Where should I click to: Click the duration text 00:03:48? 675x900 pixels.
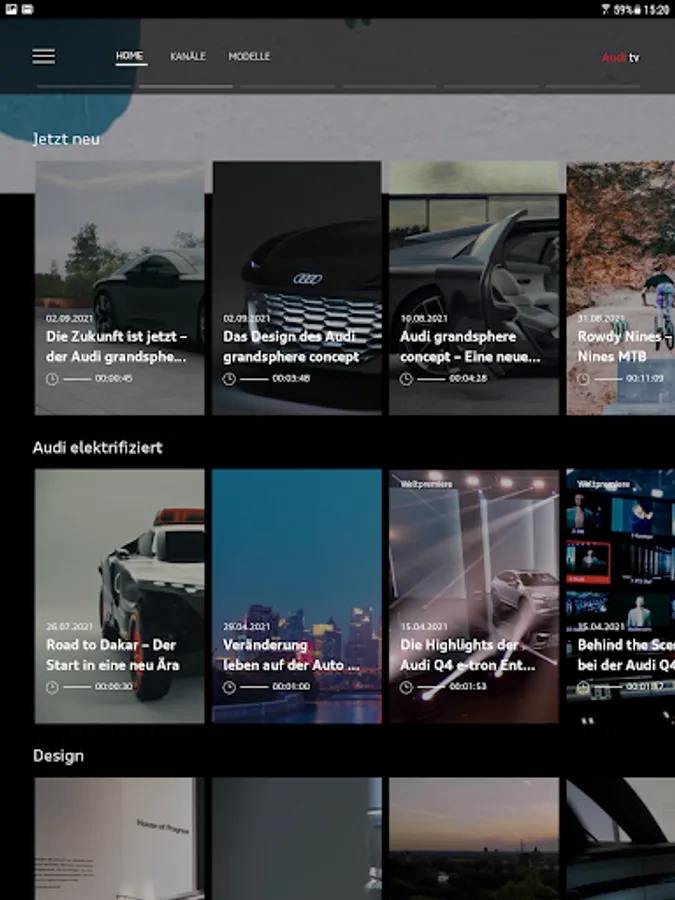[291, 379]
